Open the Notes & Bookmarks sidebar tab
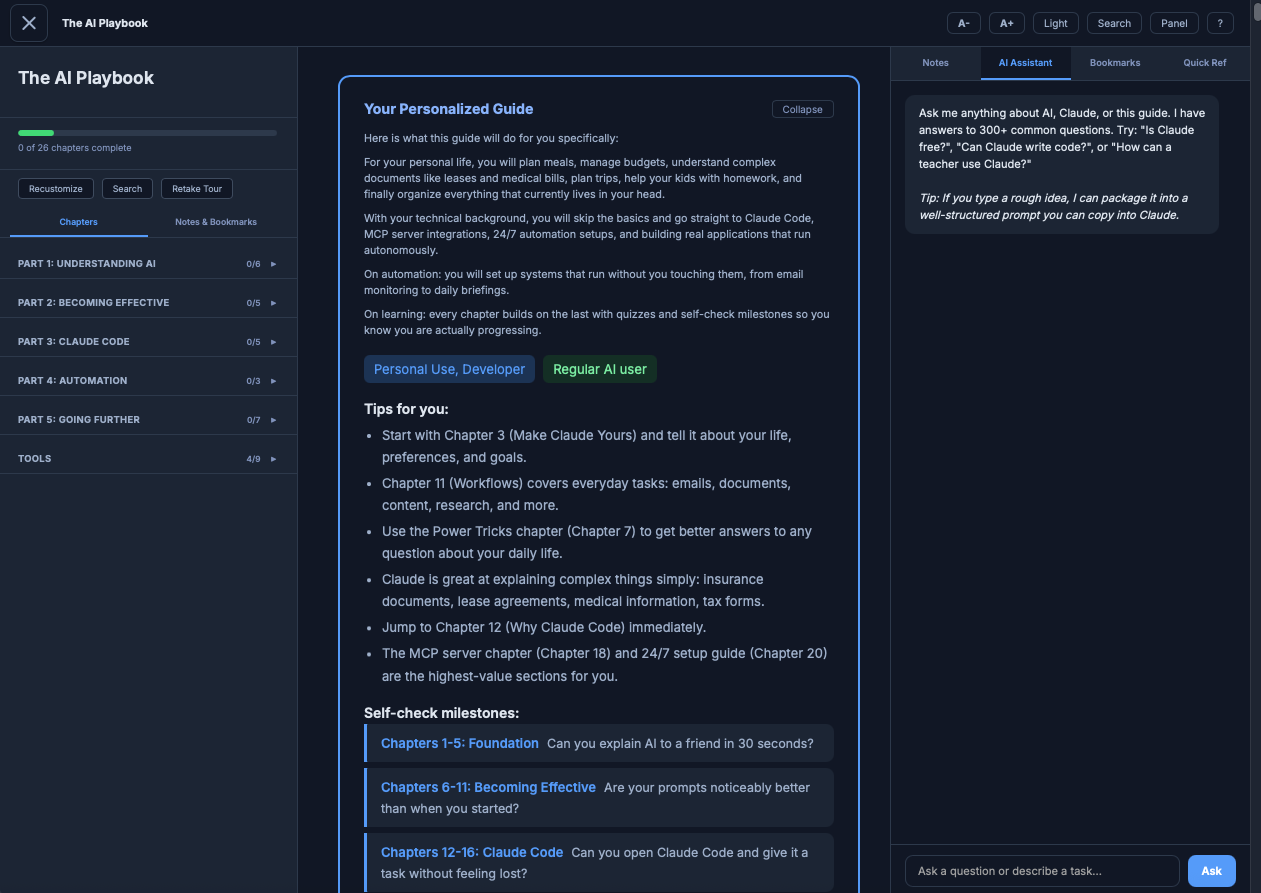This screenshot has height=893, width=1261. point(216,221)
